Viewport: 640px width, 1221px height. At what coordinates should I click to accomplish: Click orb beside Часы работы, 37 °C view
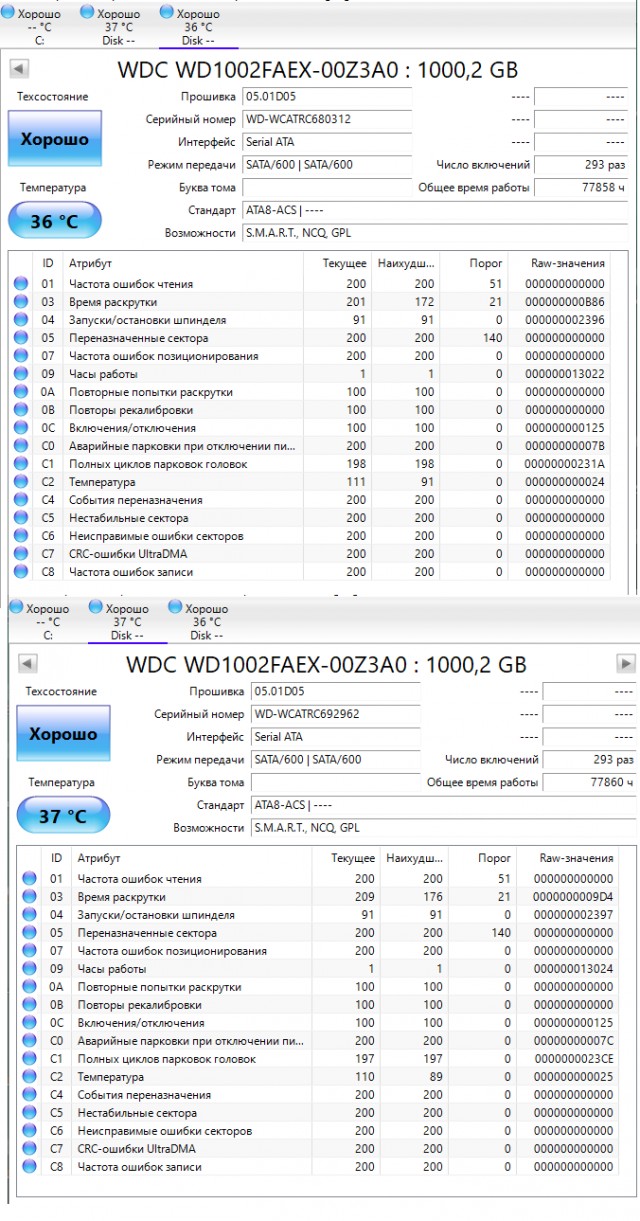click(29, 969)
